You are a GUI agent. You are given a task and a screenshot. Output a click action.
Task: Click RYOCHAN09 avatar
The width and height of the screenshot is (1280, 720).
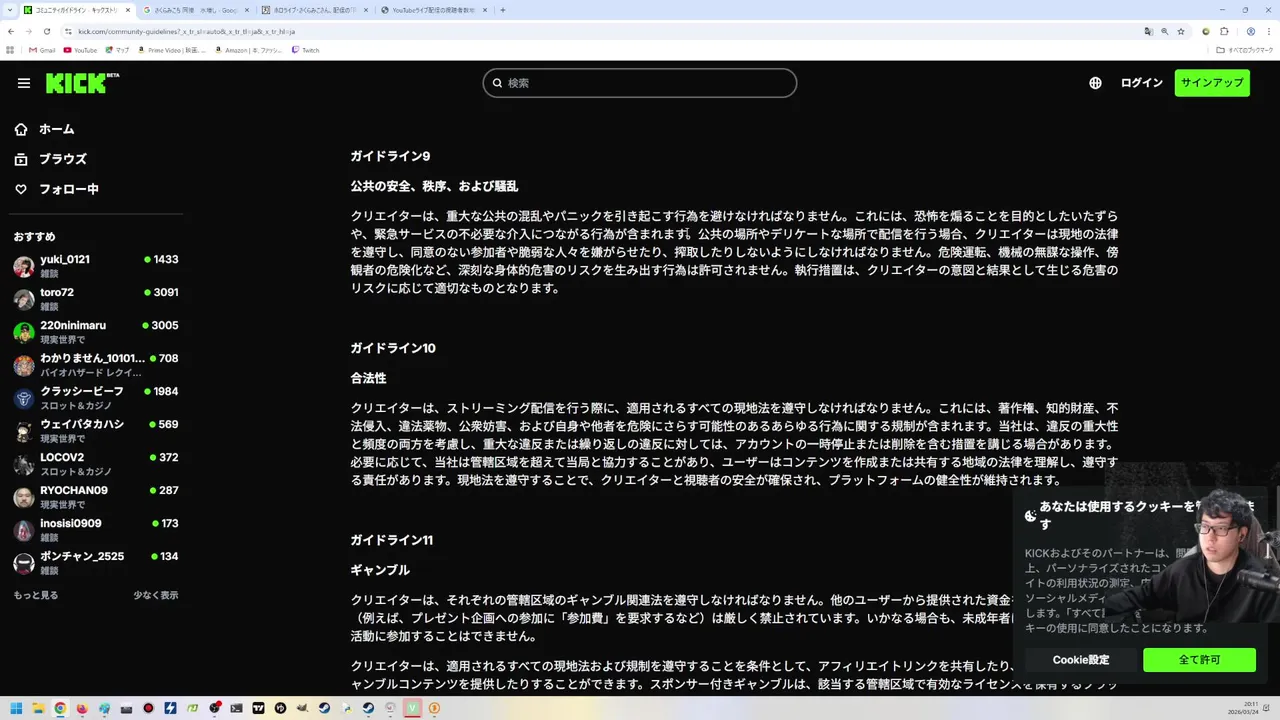coord(24,497)
